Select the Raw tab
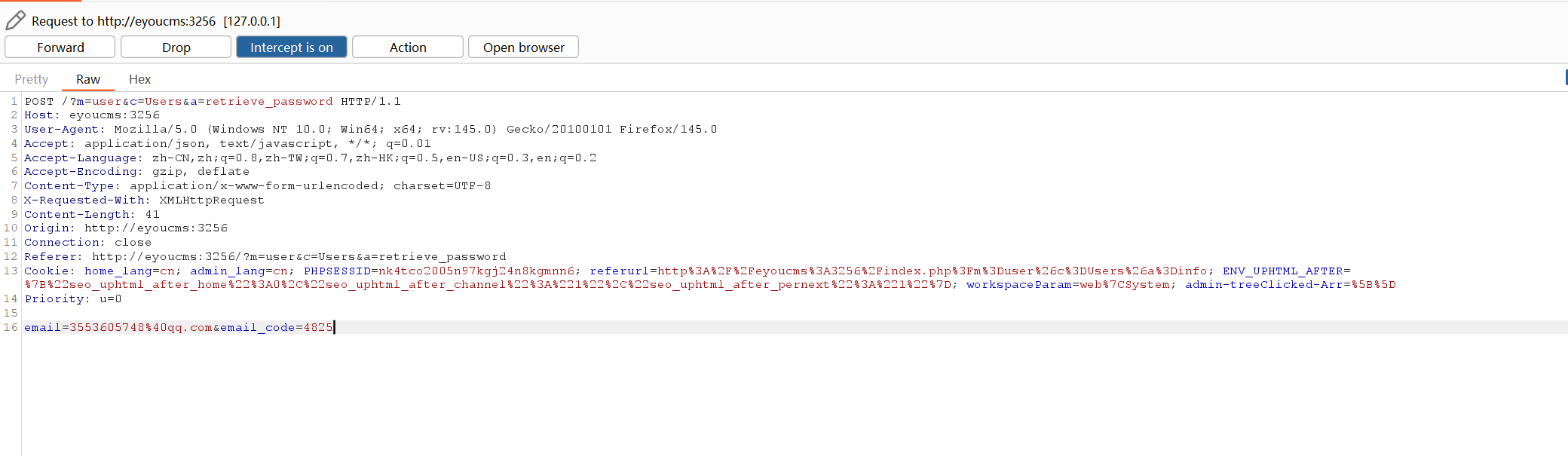Screen dimensions: 1568x456 tap(88, 79)
